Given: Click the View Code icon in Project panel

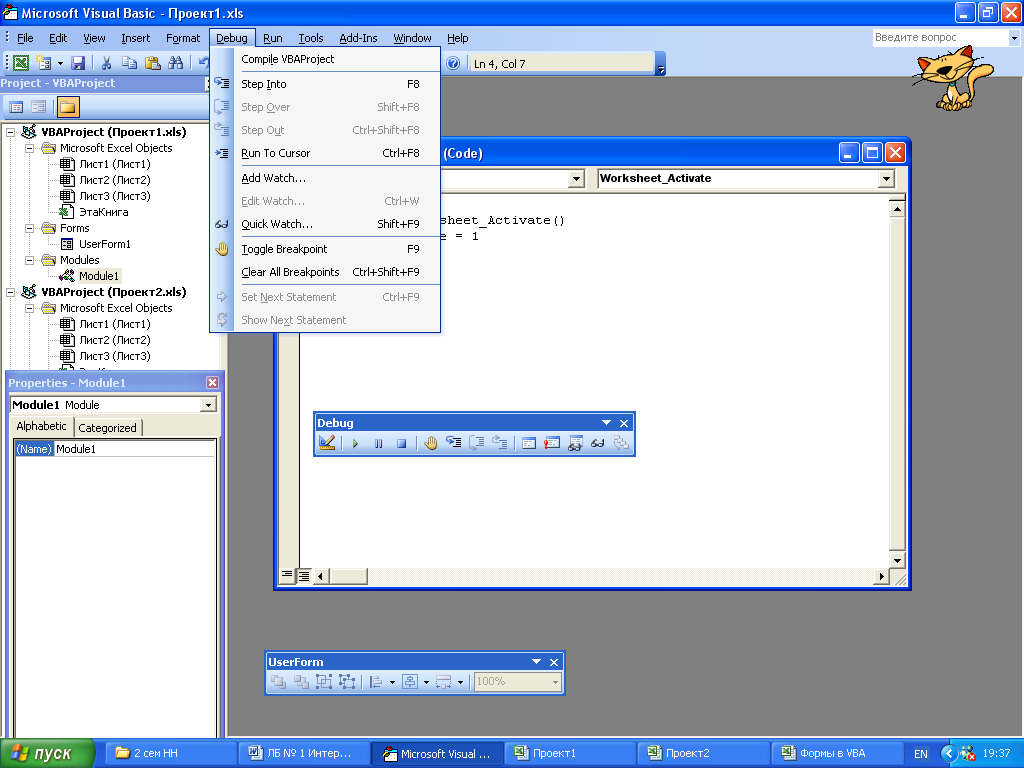Looking at the screenshot, I should point(16,106).
